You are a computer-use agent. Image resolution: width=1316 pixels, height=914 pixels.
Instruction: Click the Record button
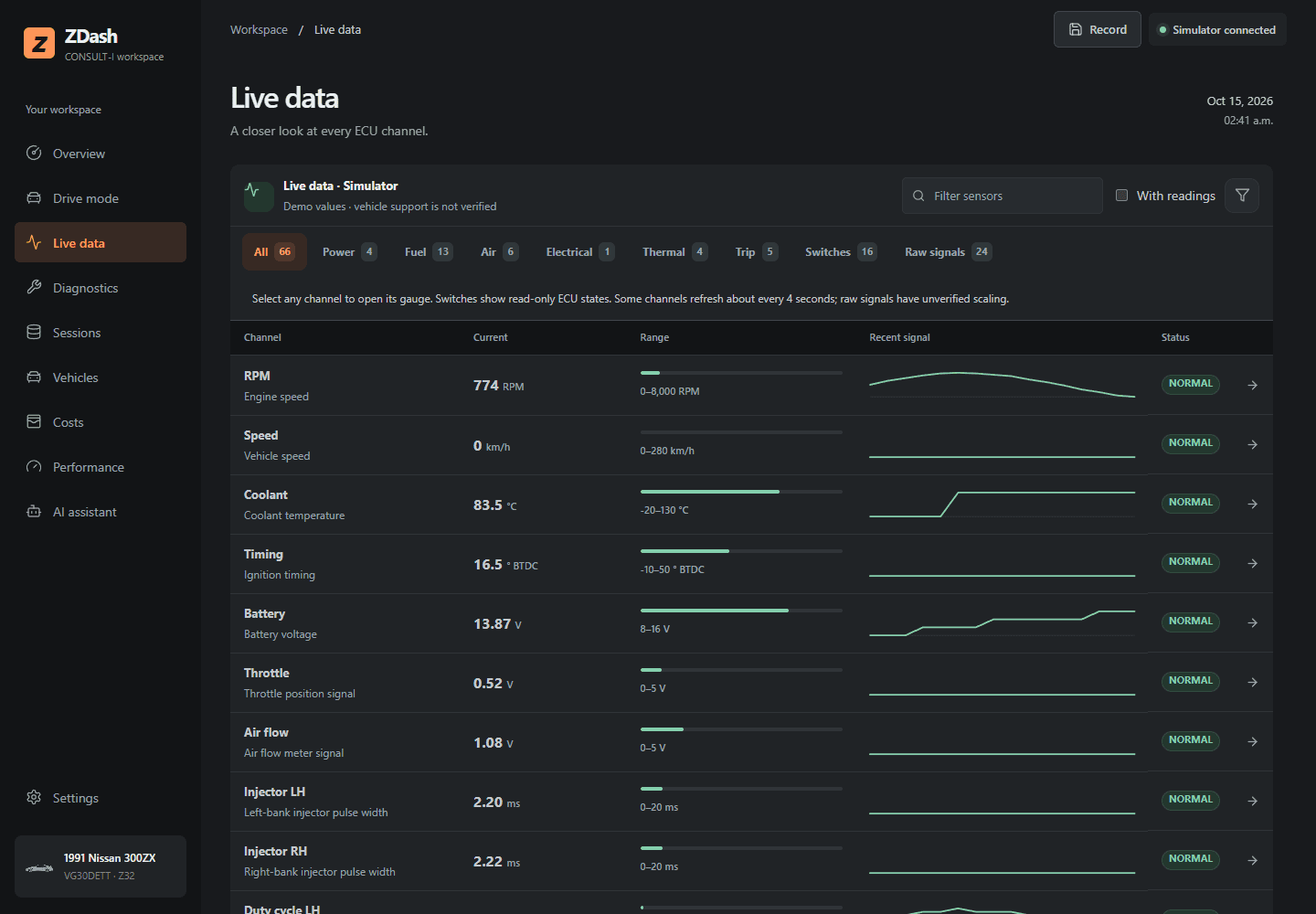tap(1098, 29)
